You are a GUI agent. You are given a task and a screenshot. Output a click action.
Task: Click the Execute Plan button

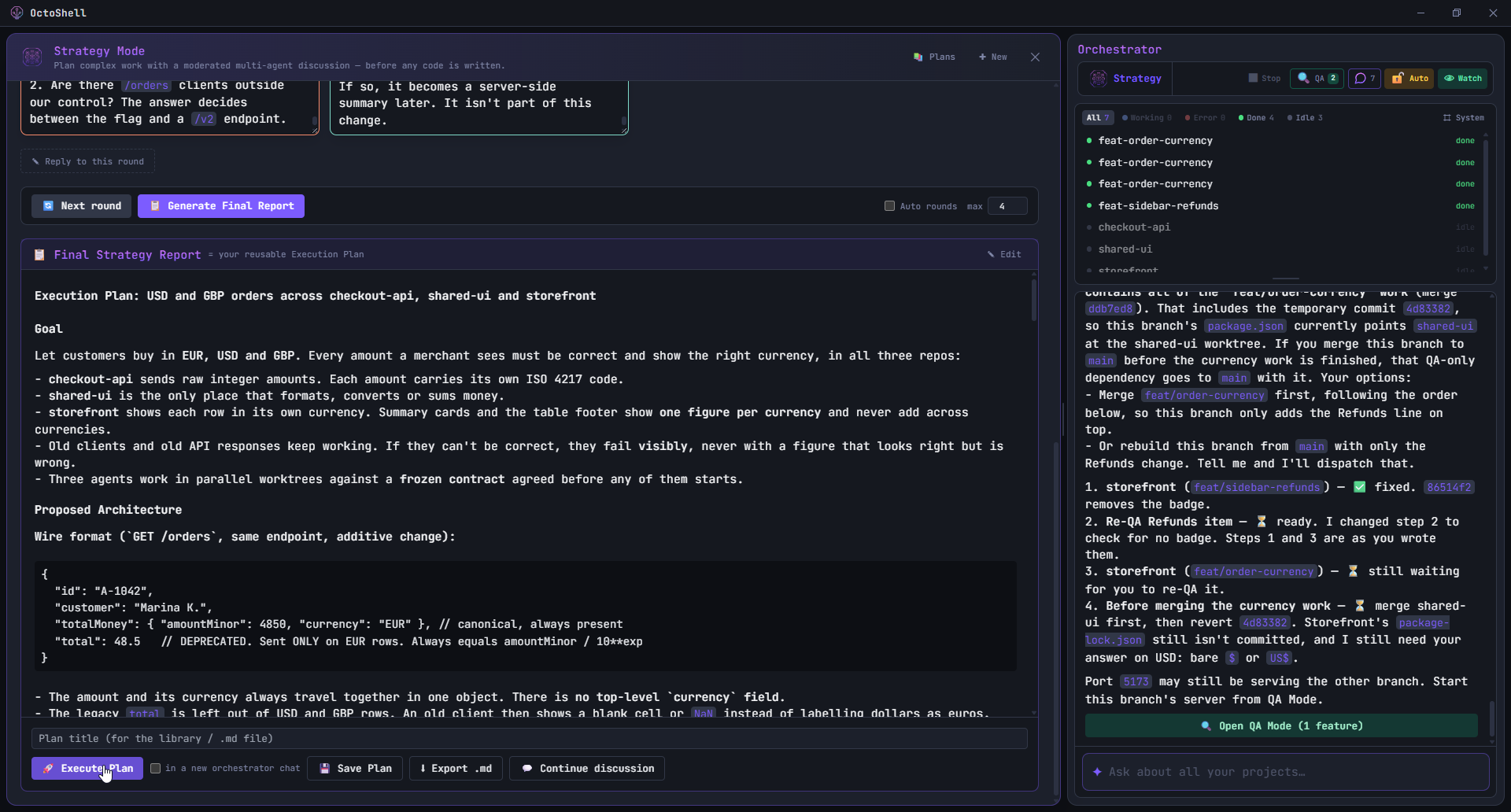[x=87, y=769]
